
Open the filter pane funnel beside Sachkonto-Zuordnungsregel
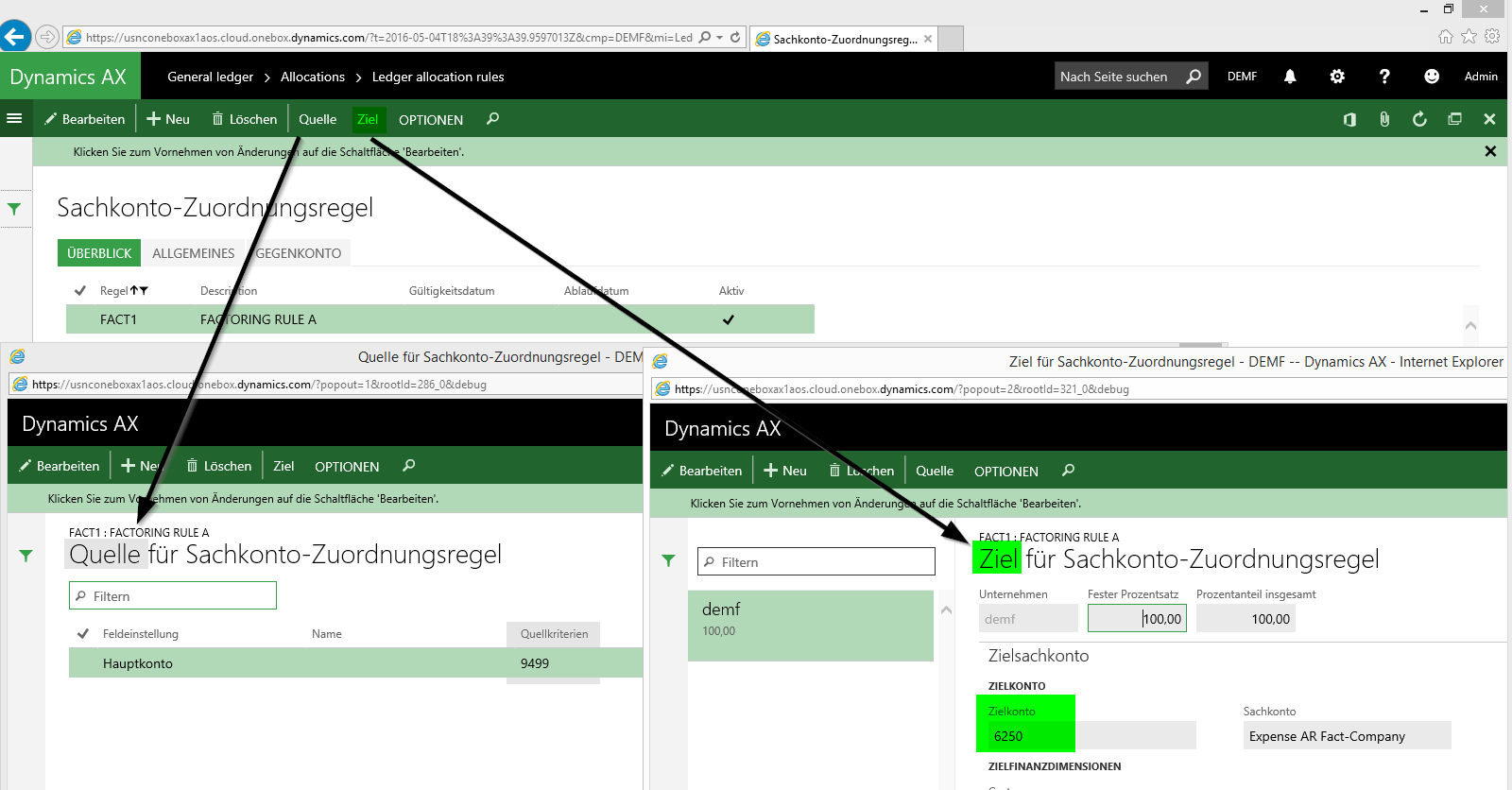click(x=14, y=209)
